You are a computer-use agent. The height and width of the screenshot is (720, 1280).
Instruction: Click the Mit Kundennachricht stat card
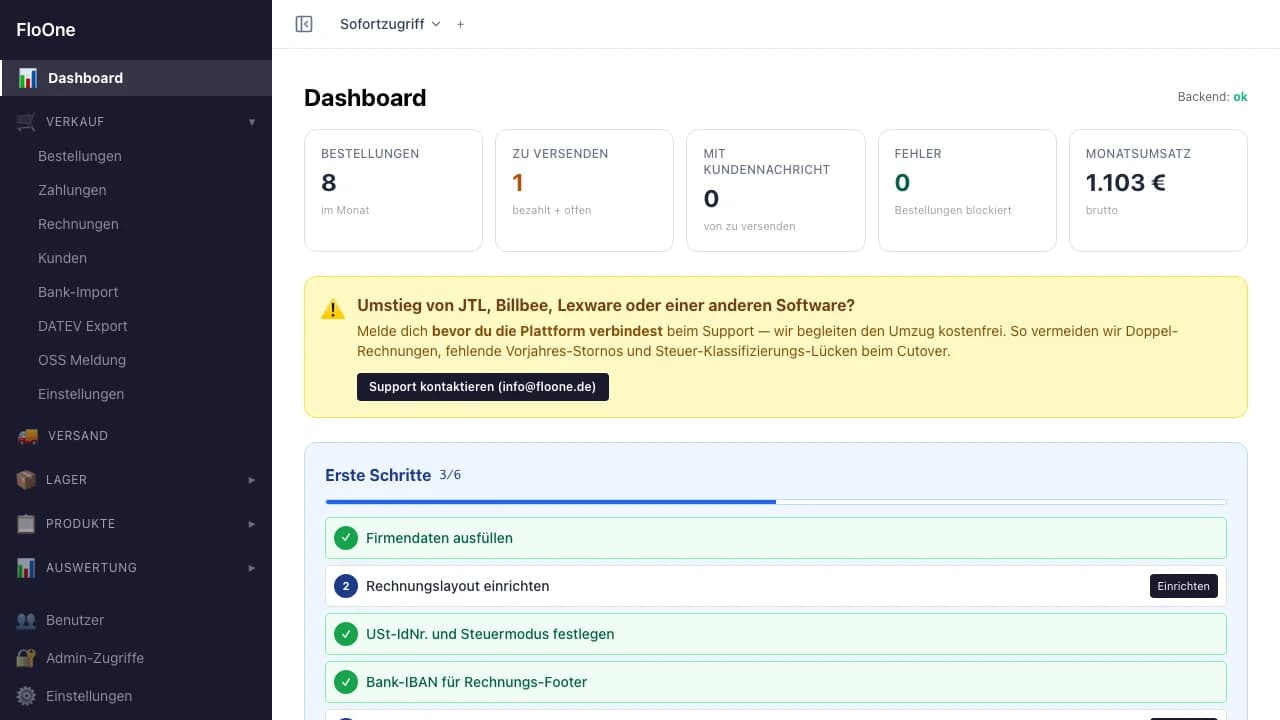776,190
